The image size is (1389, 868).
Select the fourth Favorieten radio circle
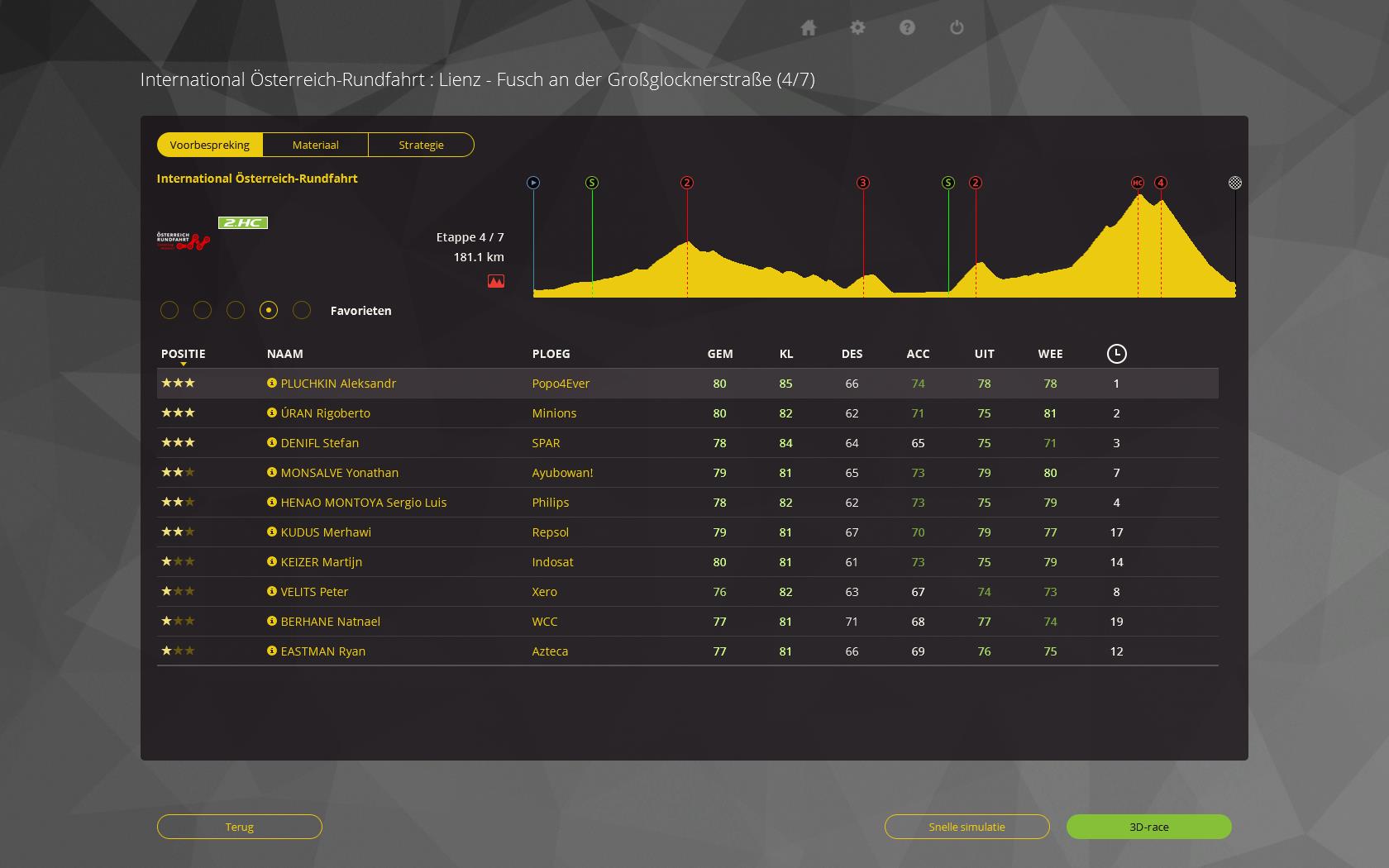pyautogui.click(x=269, y=310)
